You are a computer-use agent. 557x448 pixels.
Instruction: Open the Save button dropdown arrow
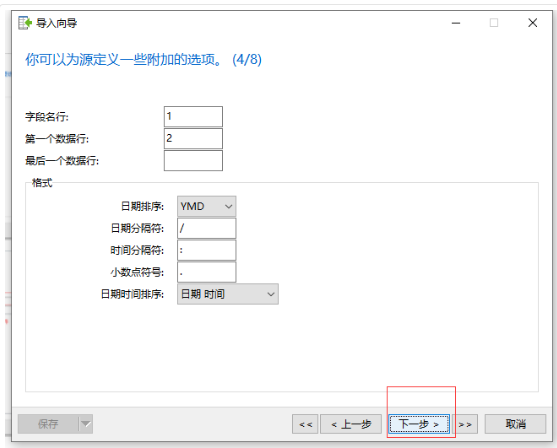(86, 424)
